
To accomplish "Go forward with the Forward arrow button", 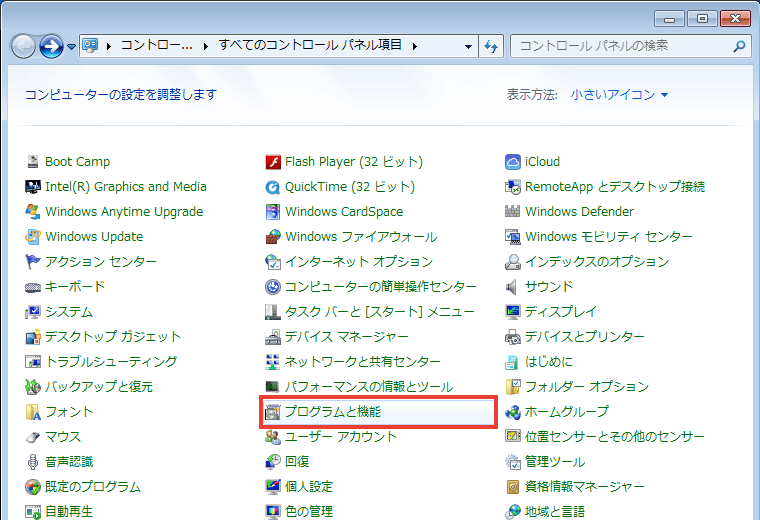I will (x=51, y=47).
